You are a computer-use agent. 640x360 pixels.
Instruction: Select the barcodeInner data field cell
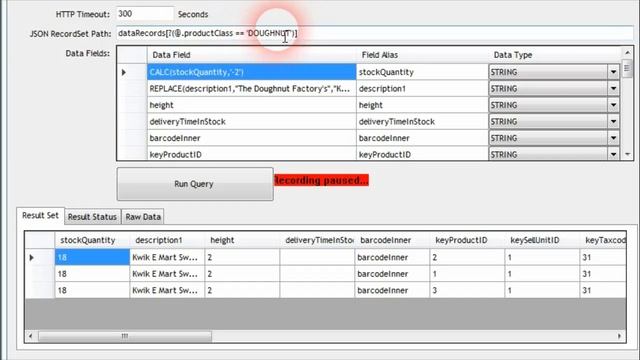click(251, 138)
